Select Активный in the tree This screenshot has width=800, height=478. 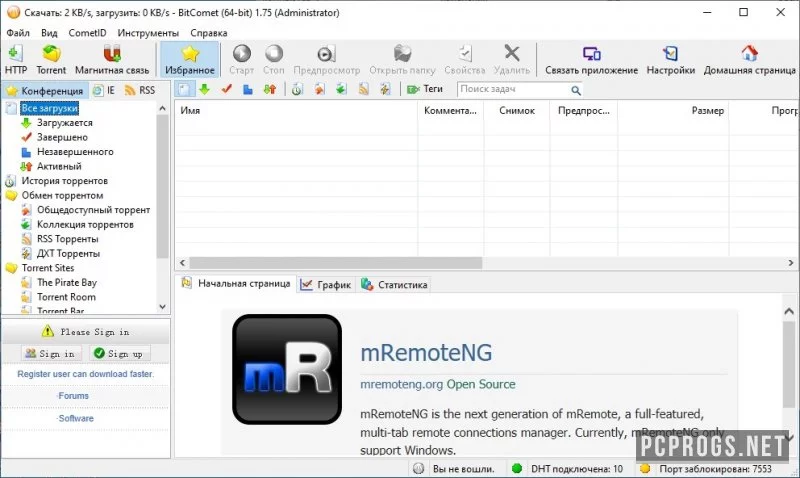59,166
